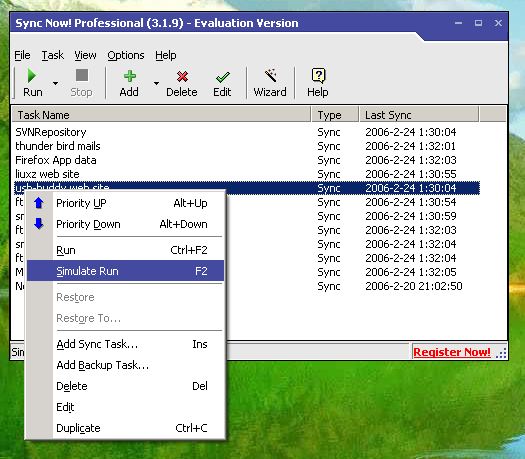Click the green Run toolbar icon
Viewport: 525px width, 459px height.
click(31, 76)
